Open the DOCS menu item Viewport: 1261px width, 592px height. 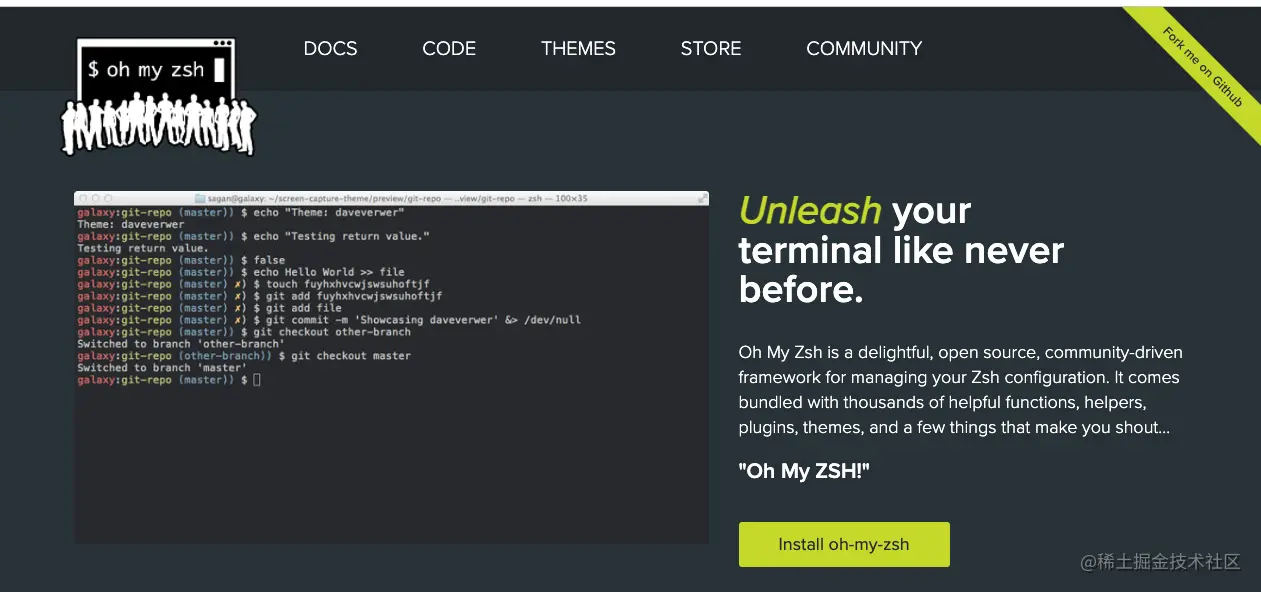pos(330,48)
